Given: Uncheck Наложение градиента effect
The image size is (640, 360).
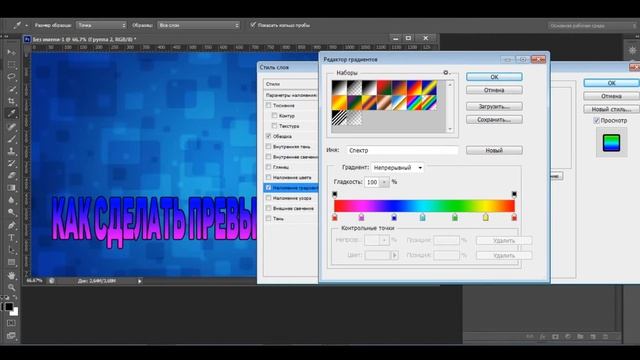Looking at the screenshot, I should click(268, 188).
